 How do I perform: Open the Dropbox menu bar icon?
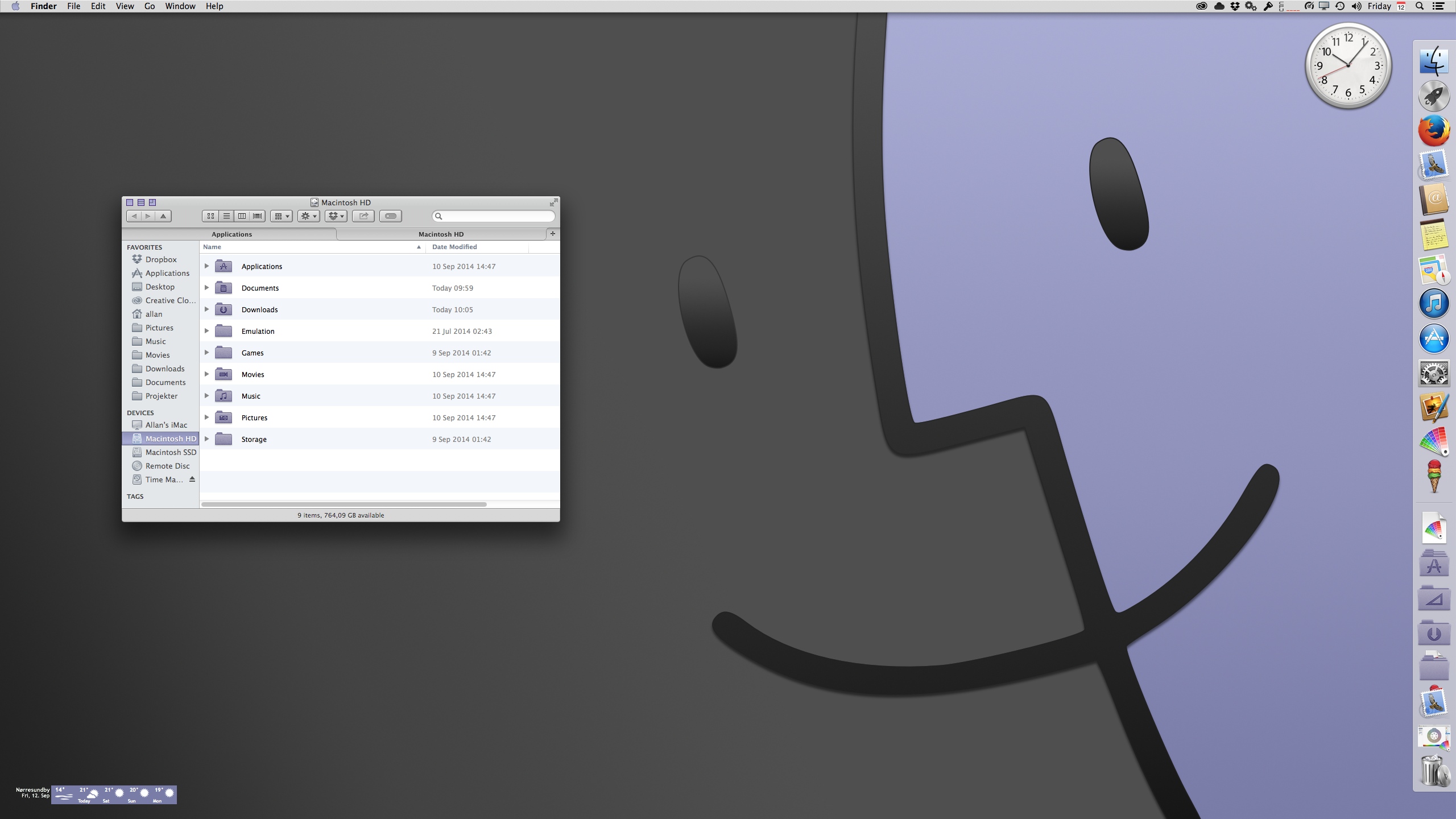point(1235,6)
